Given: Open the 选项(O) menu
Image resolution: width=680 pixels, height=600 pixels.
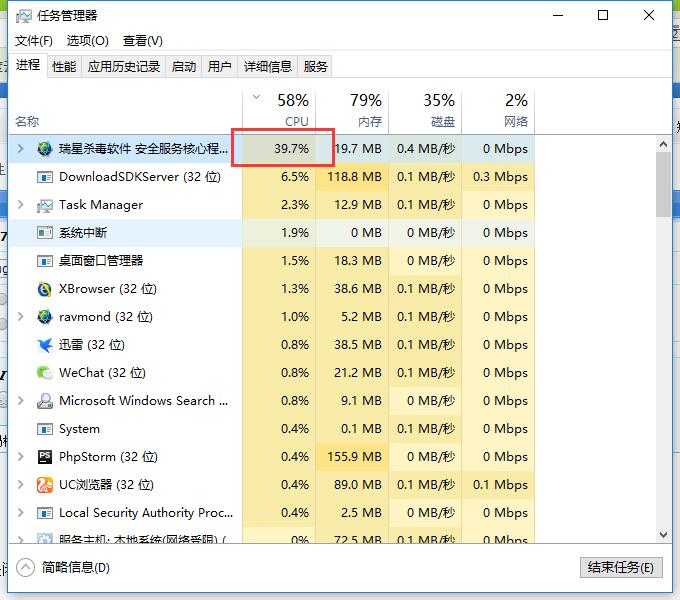Looking at the screenshot, I should tap(88, 41).
